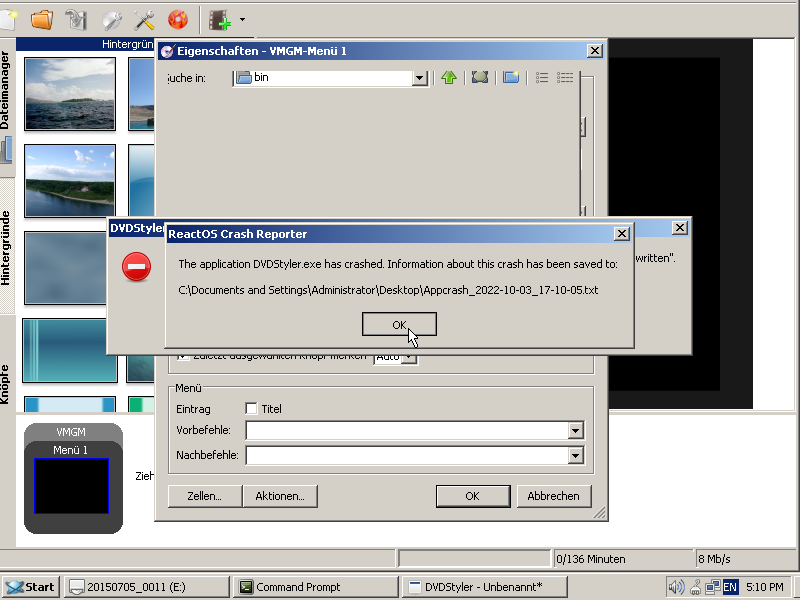Screen dimensions: 800x600
Task: Open the 'bin' folder location dropdown
Action: click(419, 78)
